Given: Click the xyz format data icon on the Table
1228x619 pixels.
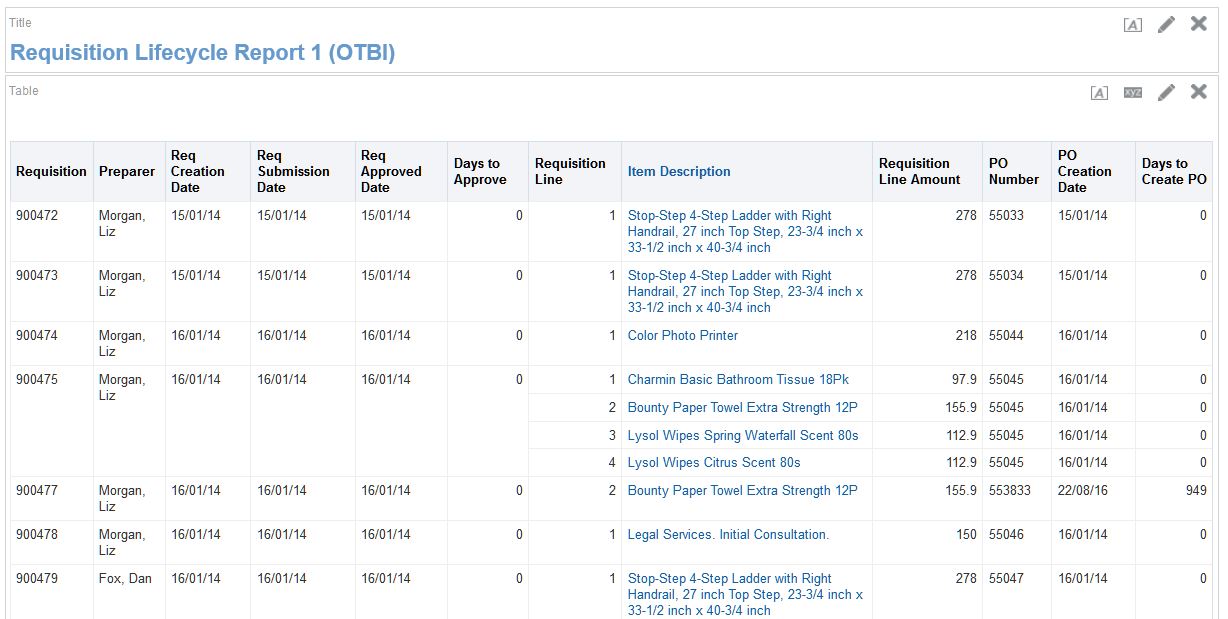Looking at the screenshot, I should [x=1132, y=91].
